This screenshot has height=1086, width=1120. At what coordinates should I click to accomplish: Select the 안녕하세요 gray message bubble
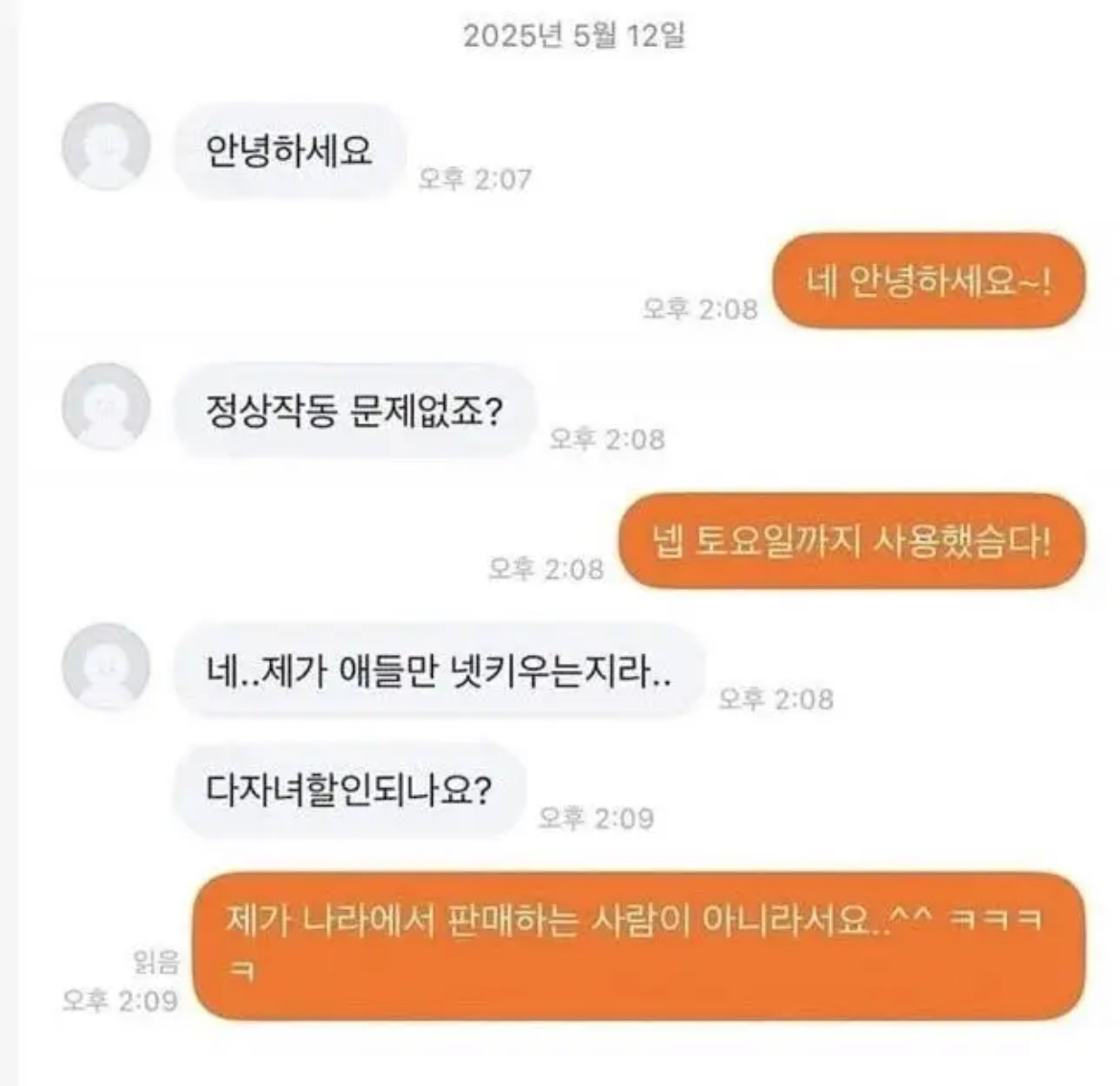[x=290, y=151]
